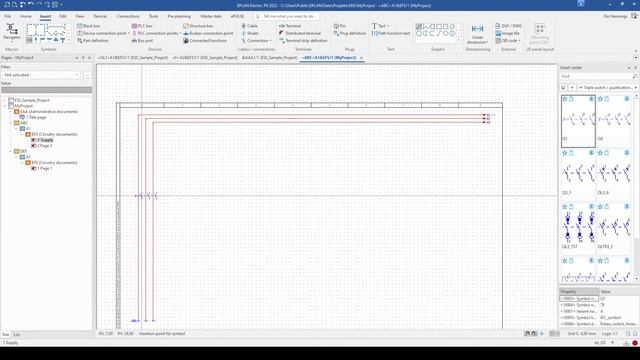This screenshot has width=640, height=360.
Task: Favorite the Q2 symbol with its star
Action: tap(600, 99)
